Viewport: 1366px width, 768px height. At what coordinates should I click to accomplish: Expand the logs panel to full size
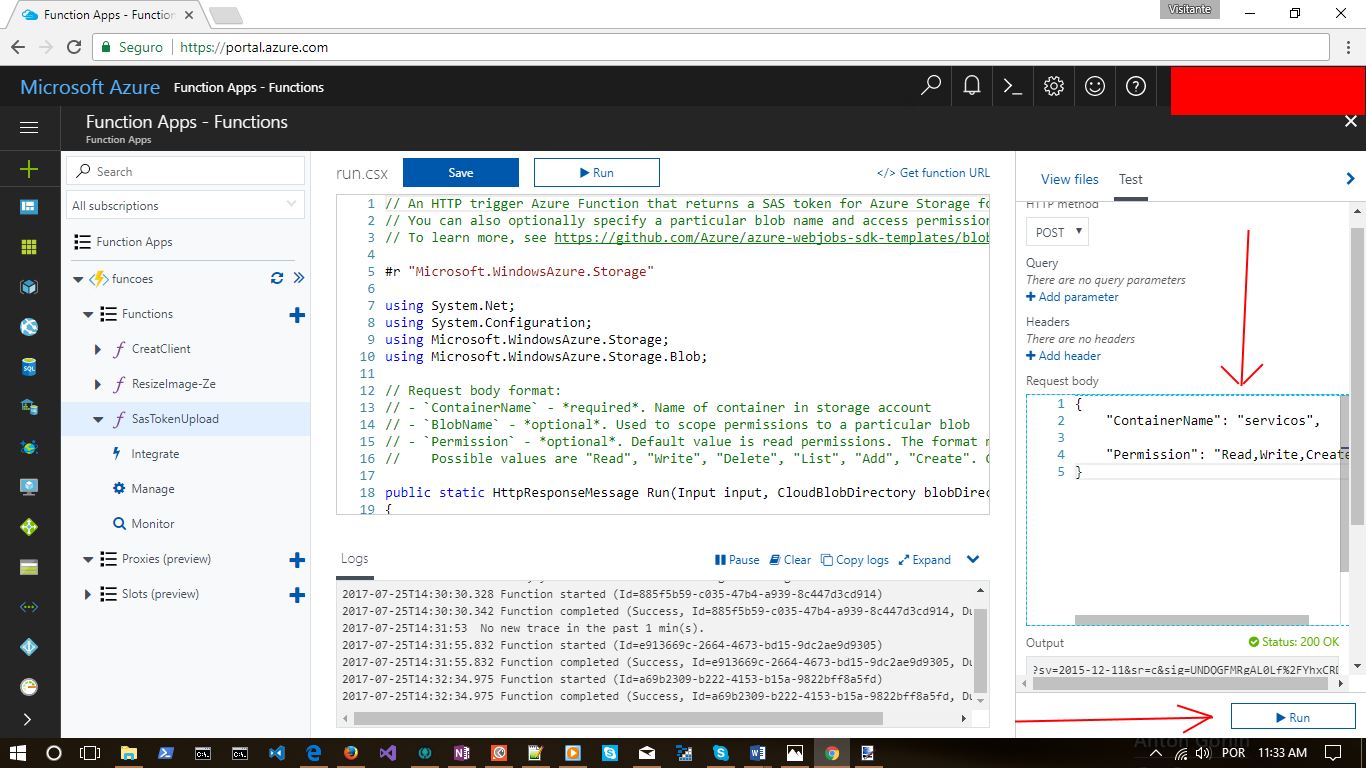coord(925,560)
